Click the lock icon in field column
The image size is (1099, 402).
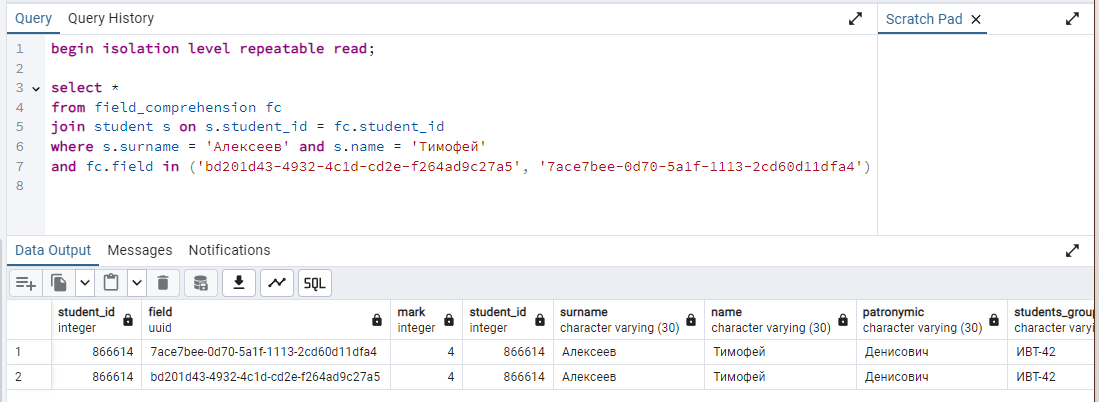[x=377, y=320]
